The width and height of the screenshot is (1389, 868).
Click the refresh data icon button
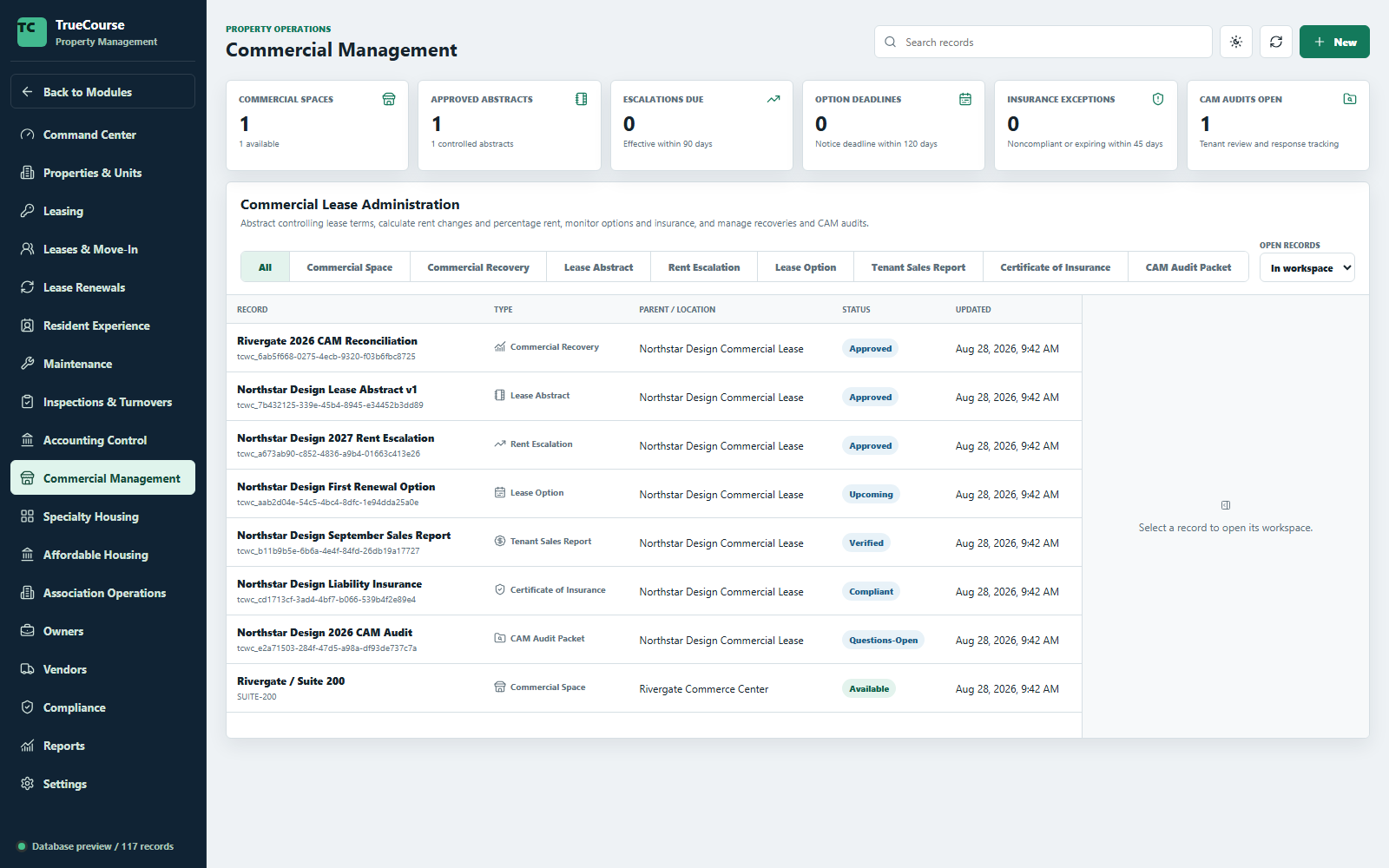click(x=1276, y=42)
